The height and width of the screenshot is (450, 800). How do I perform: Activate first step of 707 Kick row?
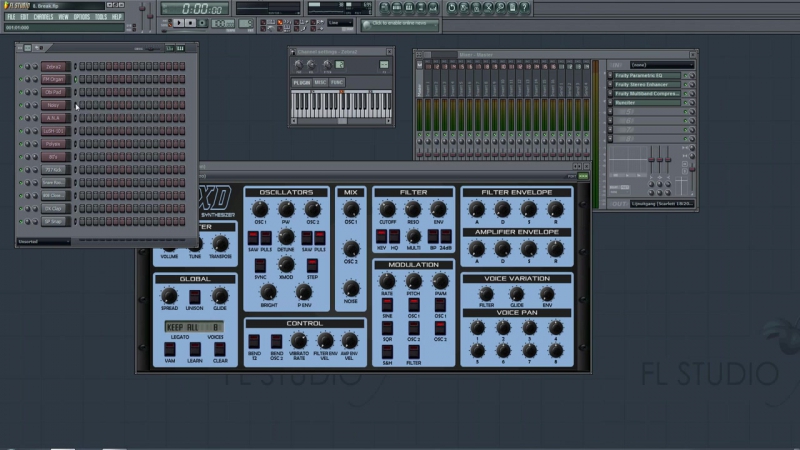point(82,170)
